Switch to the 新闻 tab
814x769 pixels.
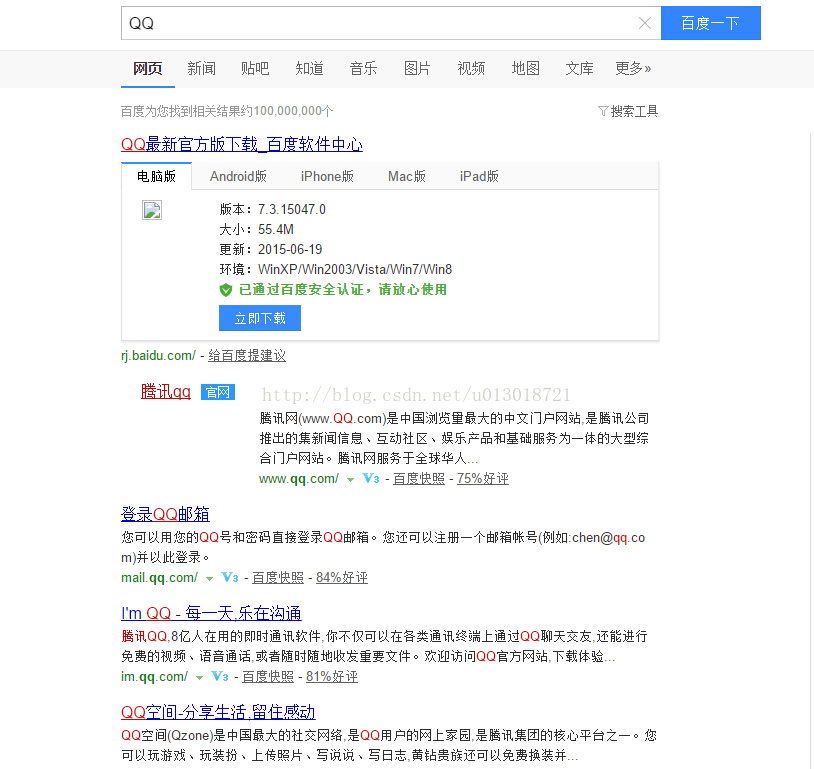(201, 69)
